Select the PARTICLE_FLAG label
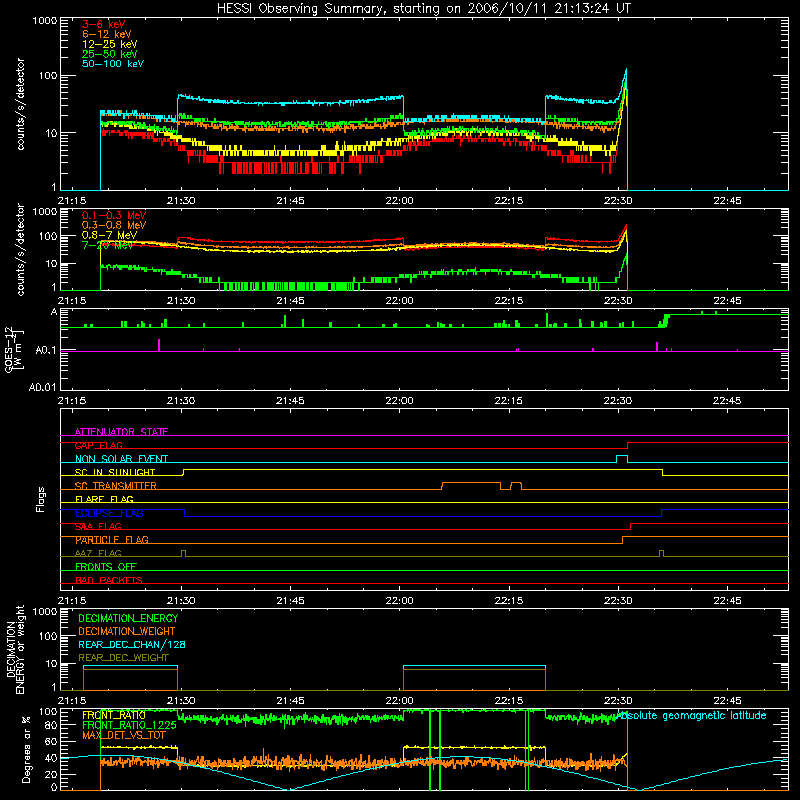This screenshot has height=800, width=800. [x=112, y=540]
